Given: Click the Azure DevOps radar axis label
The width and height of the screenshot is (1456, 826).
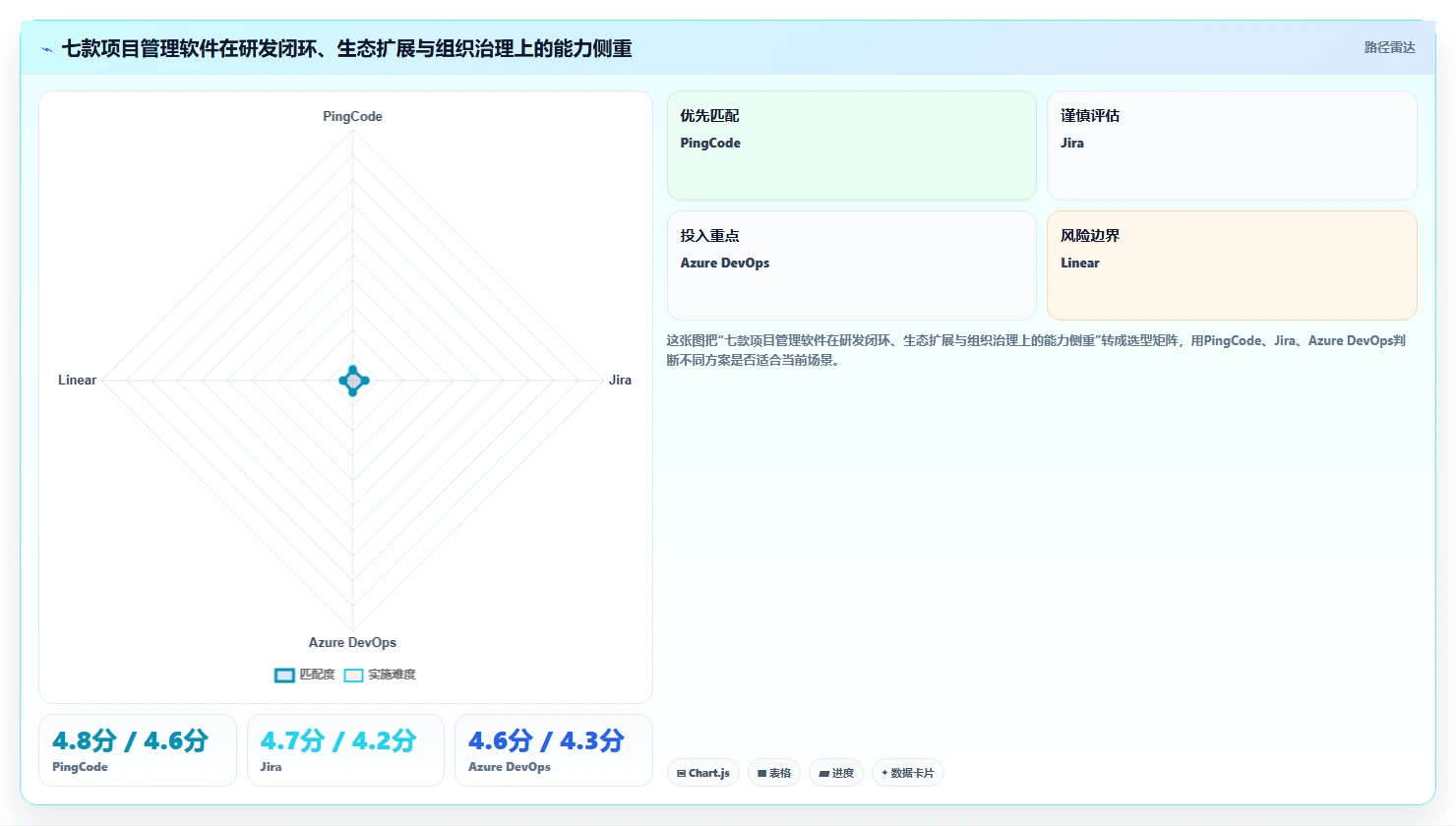Looking at the screenshot, I should point(352,642).
